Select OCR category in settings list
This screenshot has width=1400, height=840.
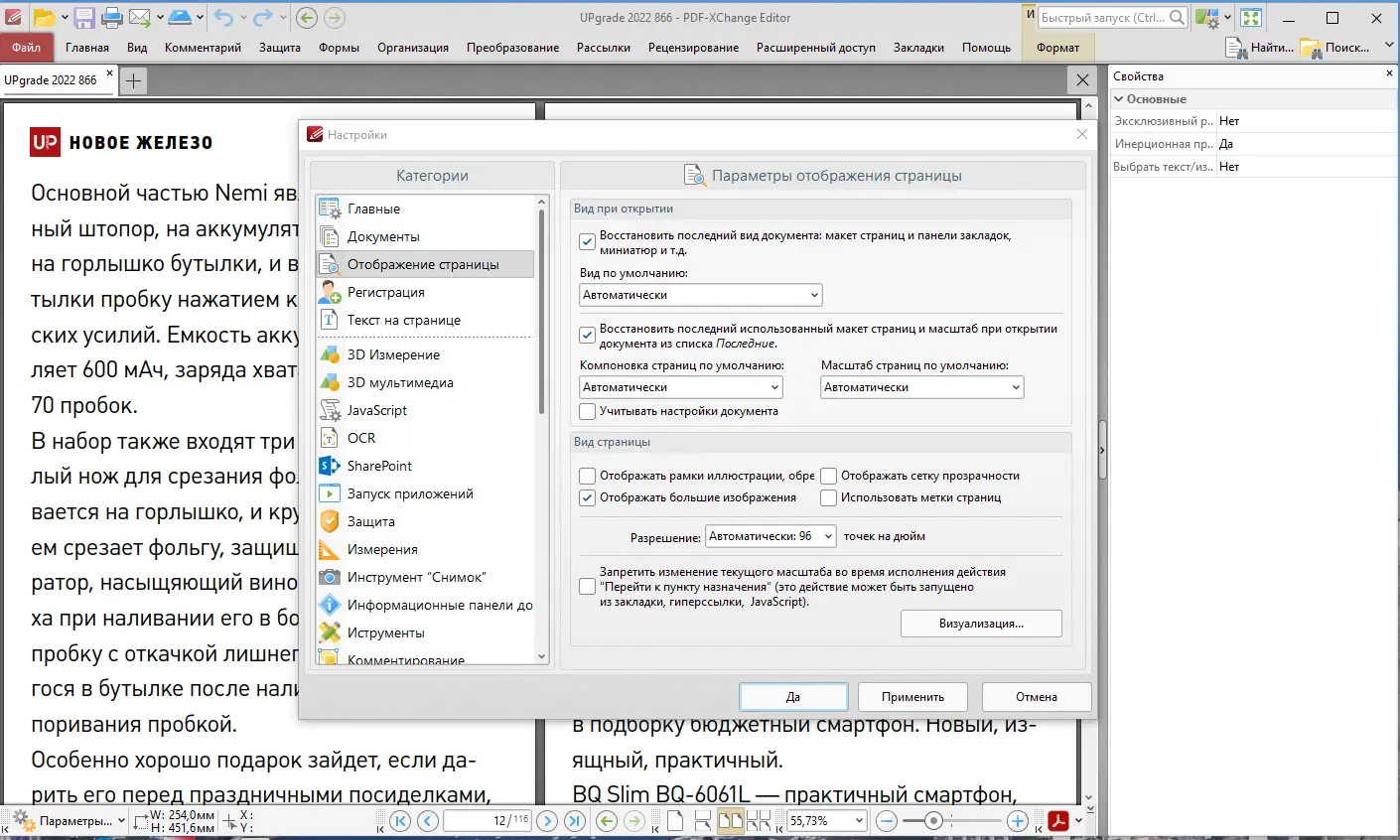(x=425, y=438)
